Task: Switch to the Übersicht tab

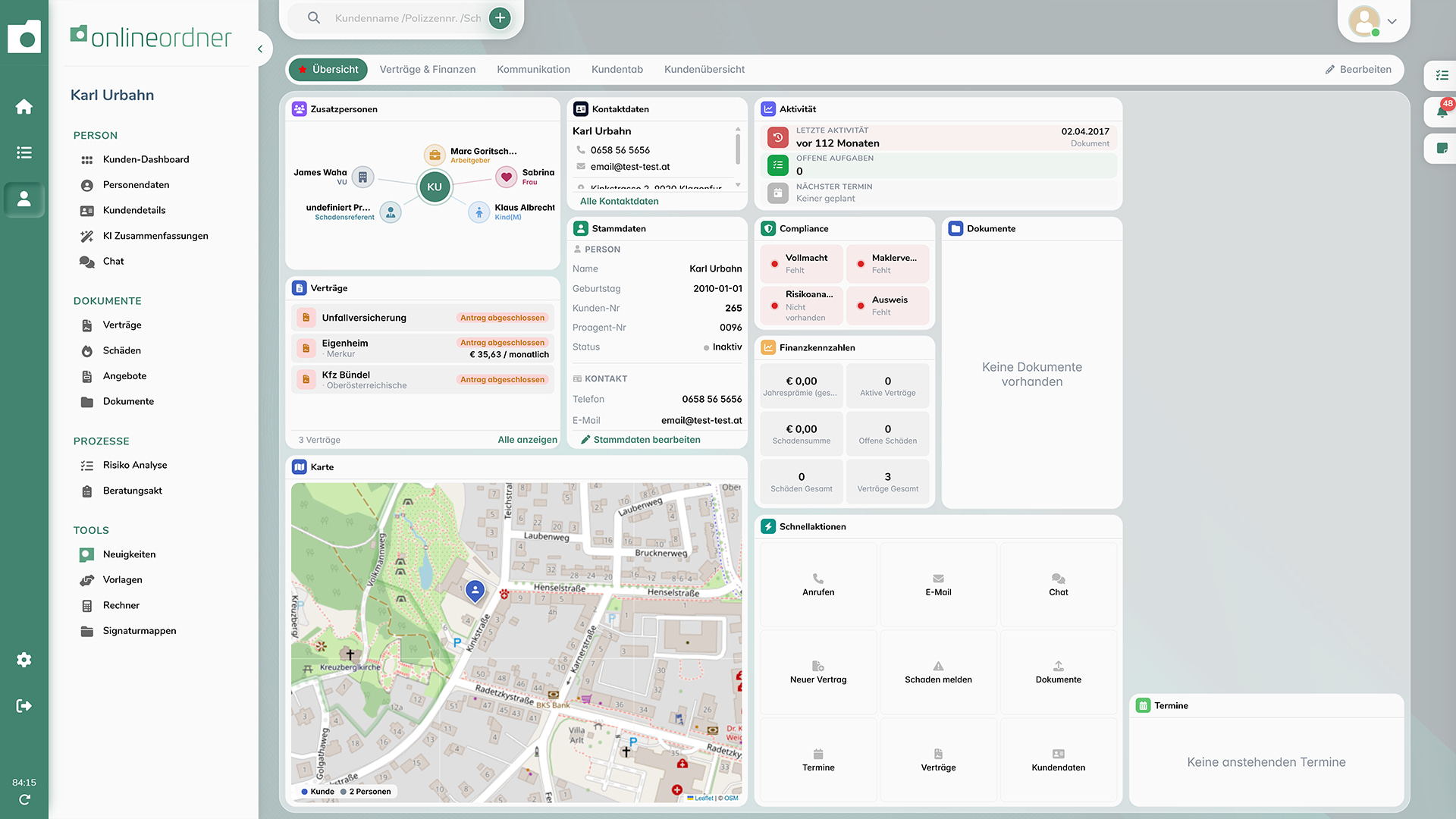Action: coord(328,69)
